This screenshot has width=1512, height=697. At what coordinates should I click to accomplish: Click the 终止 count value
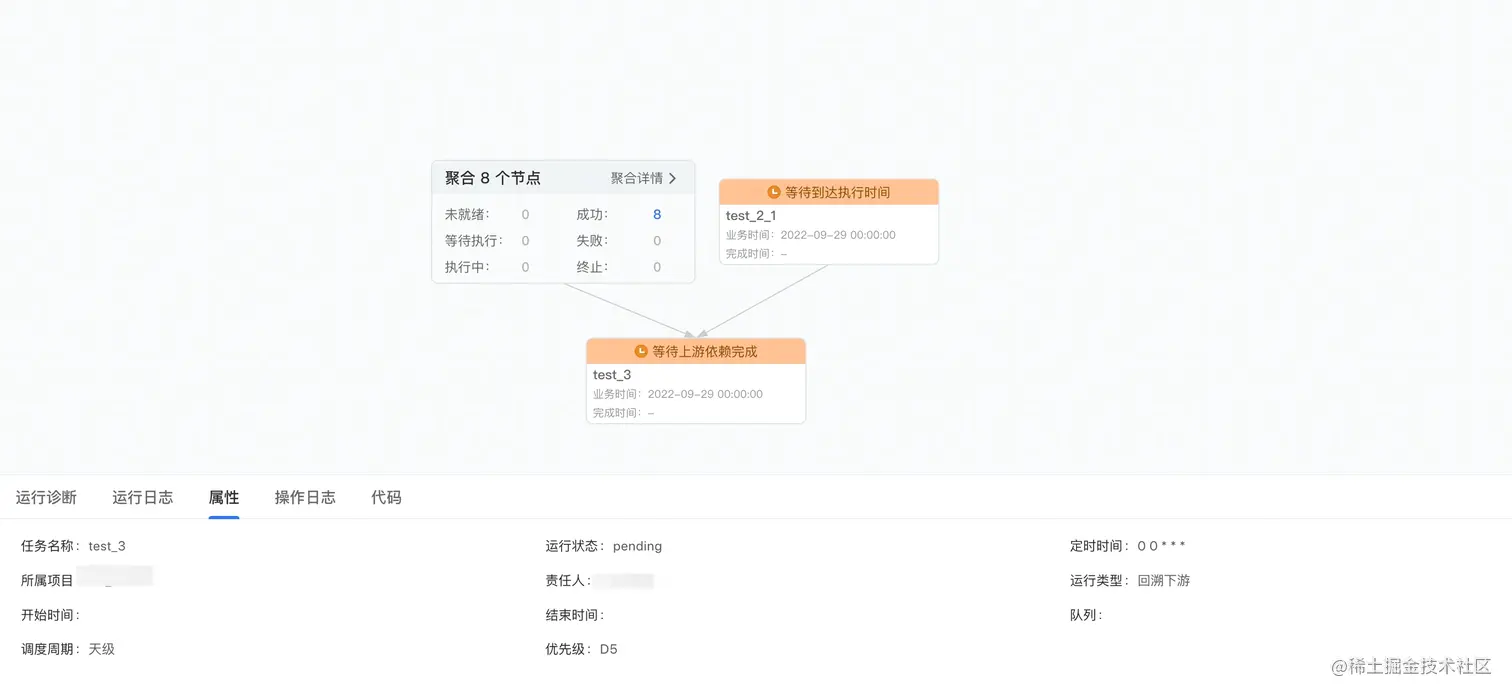pos(657,267)
